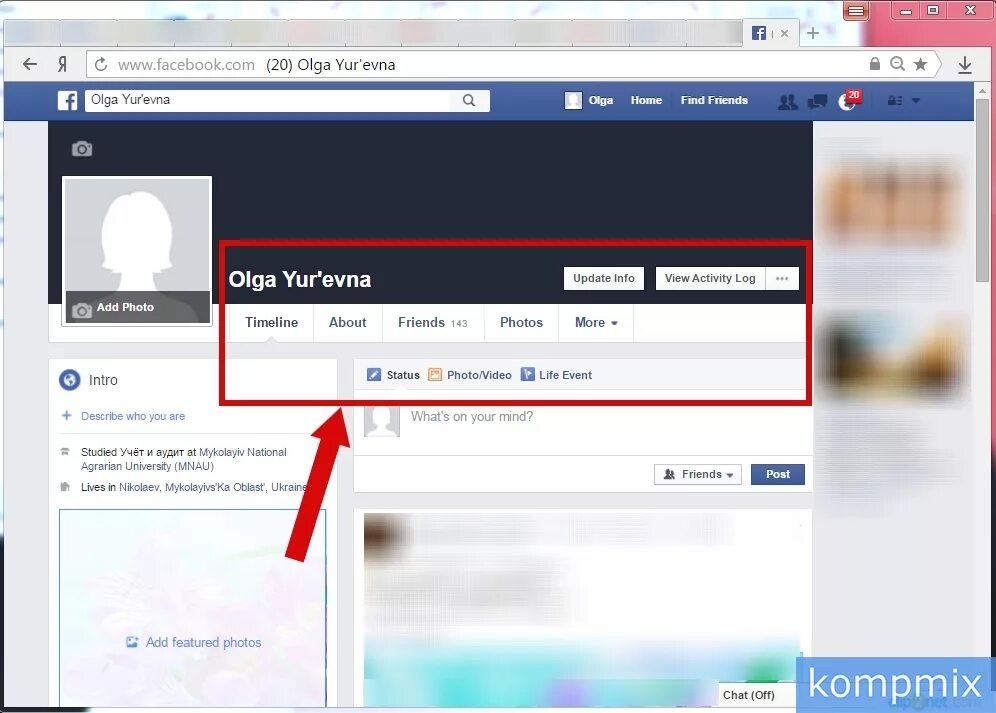Click the Facebook logo icon
This screenshot has height=713, width=996.
pyautogui.click(x=67, y=100)
